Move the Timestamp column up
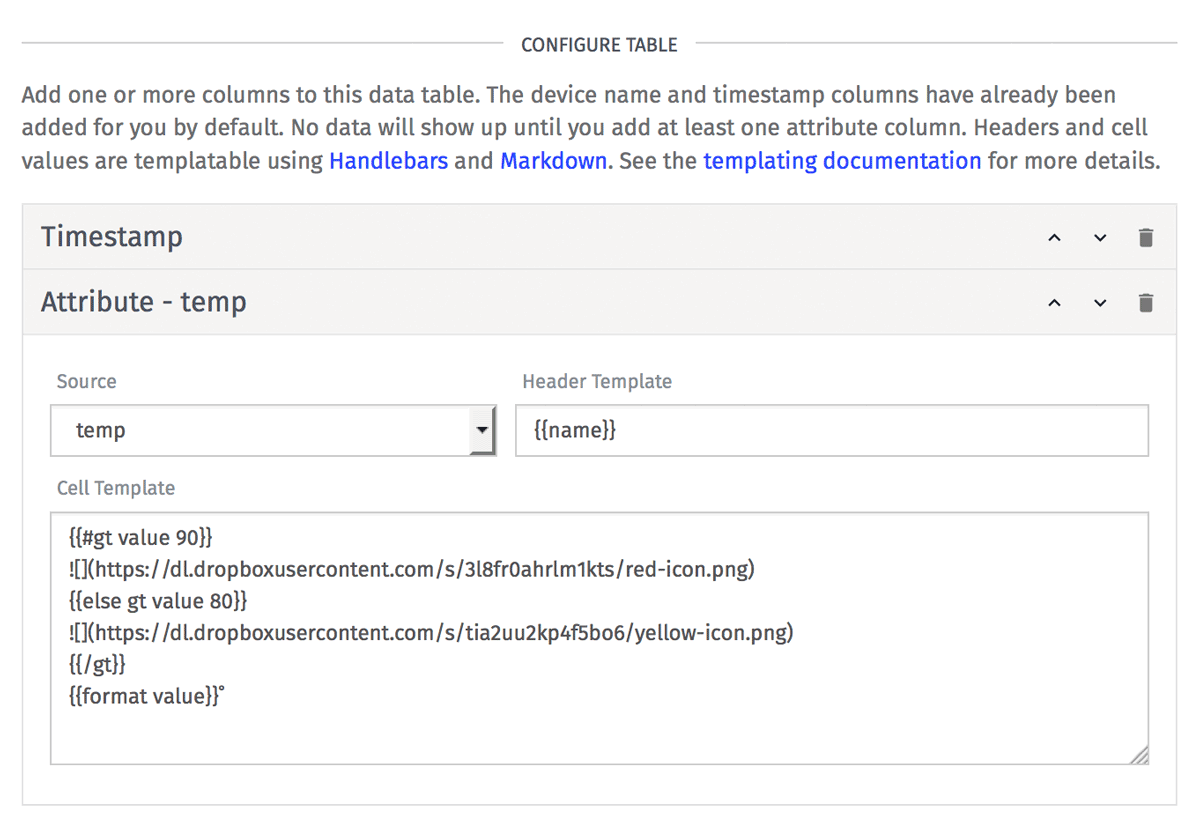Viewport: 1200px width, 830px height. tap(1054, 238)
